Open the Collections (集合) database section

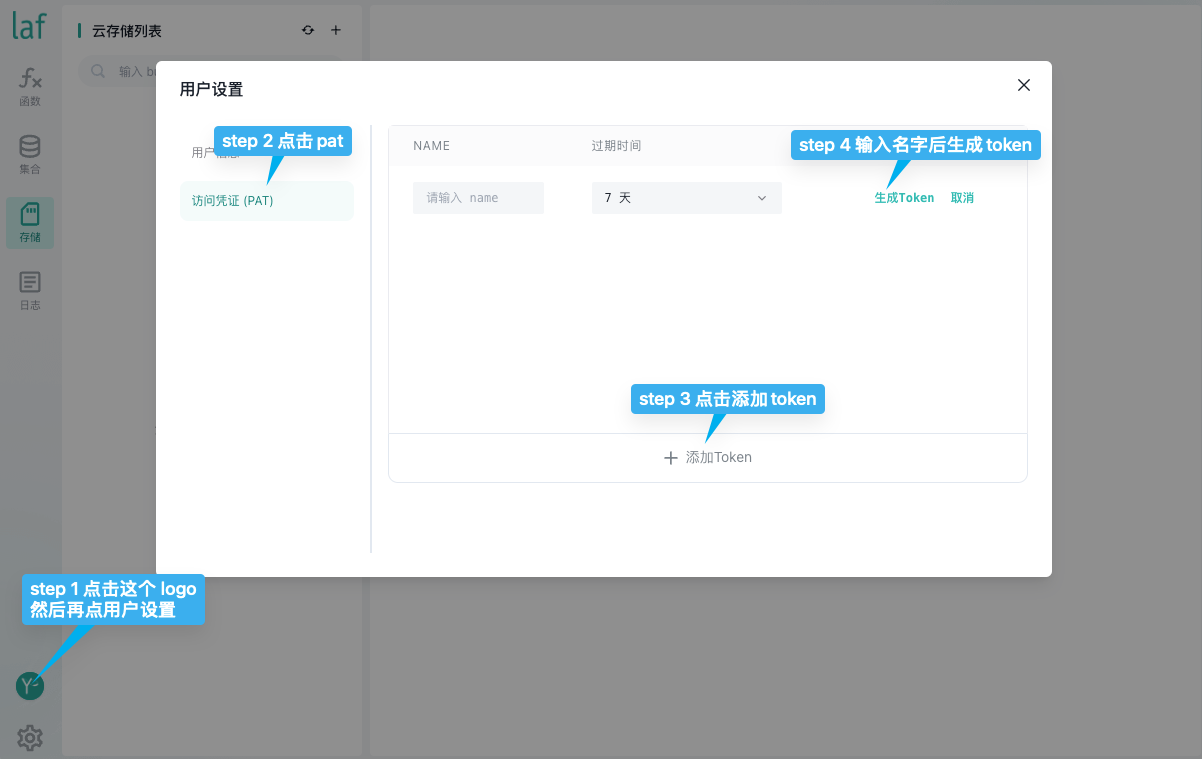pyautogui.click(x=30, y=154)
